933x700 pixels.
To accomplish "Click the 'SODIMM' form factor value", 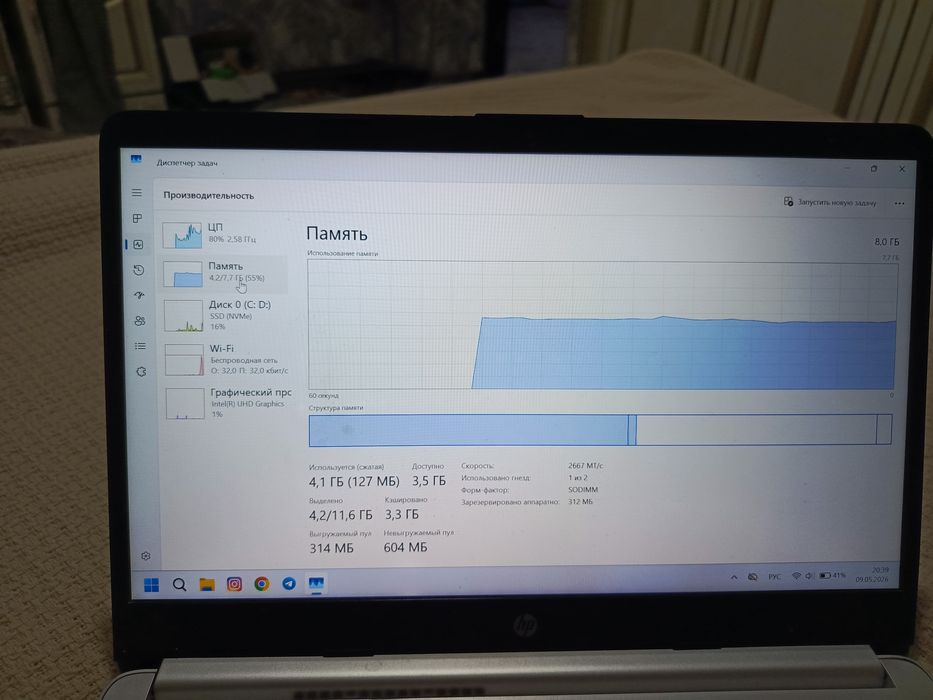I will (x=583, y=490).
